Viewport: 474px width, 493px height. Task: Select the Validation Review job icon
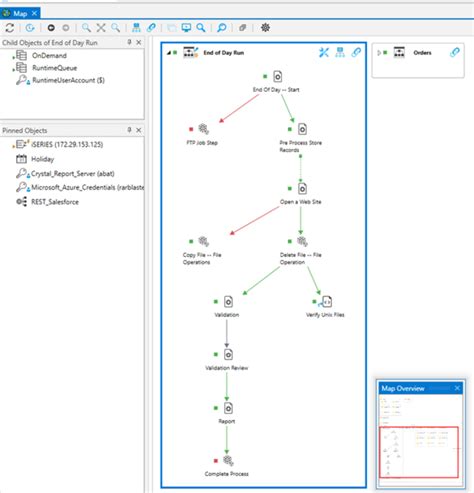coord(228,354)
